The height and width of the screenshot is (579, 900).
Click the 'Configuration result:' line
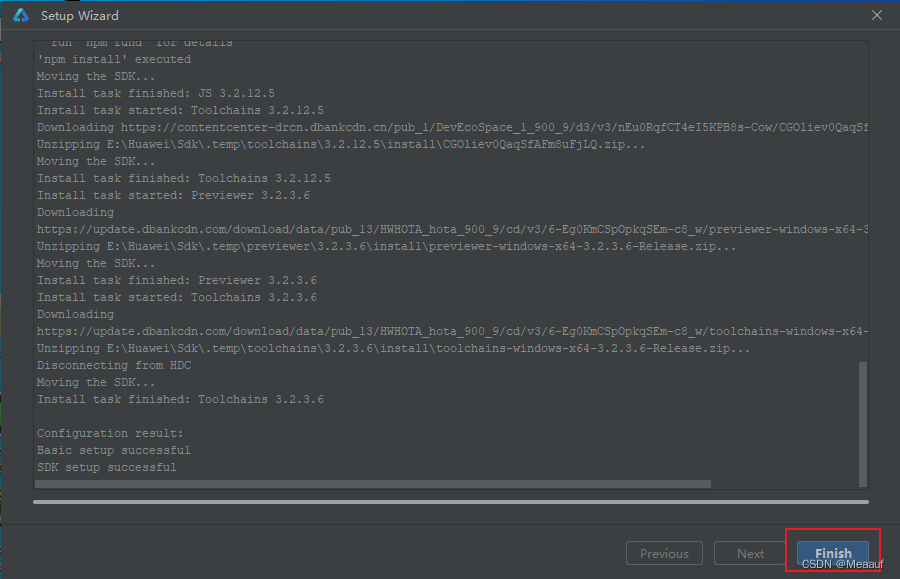[x=110, y=433]
